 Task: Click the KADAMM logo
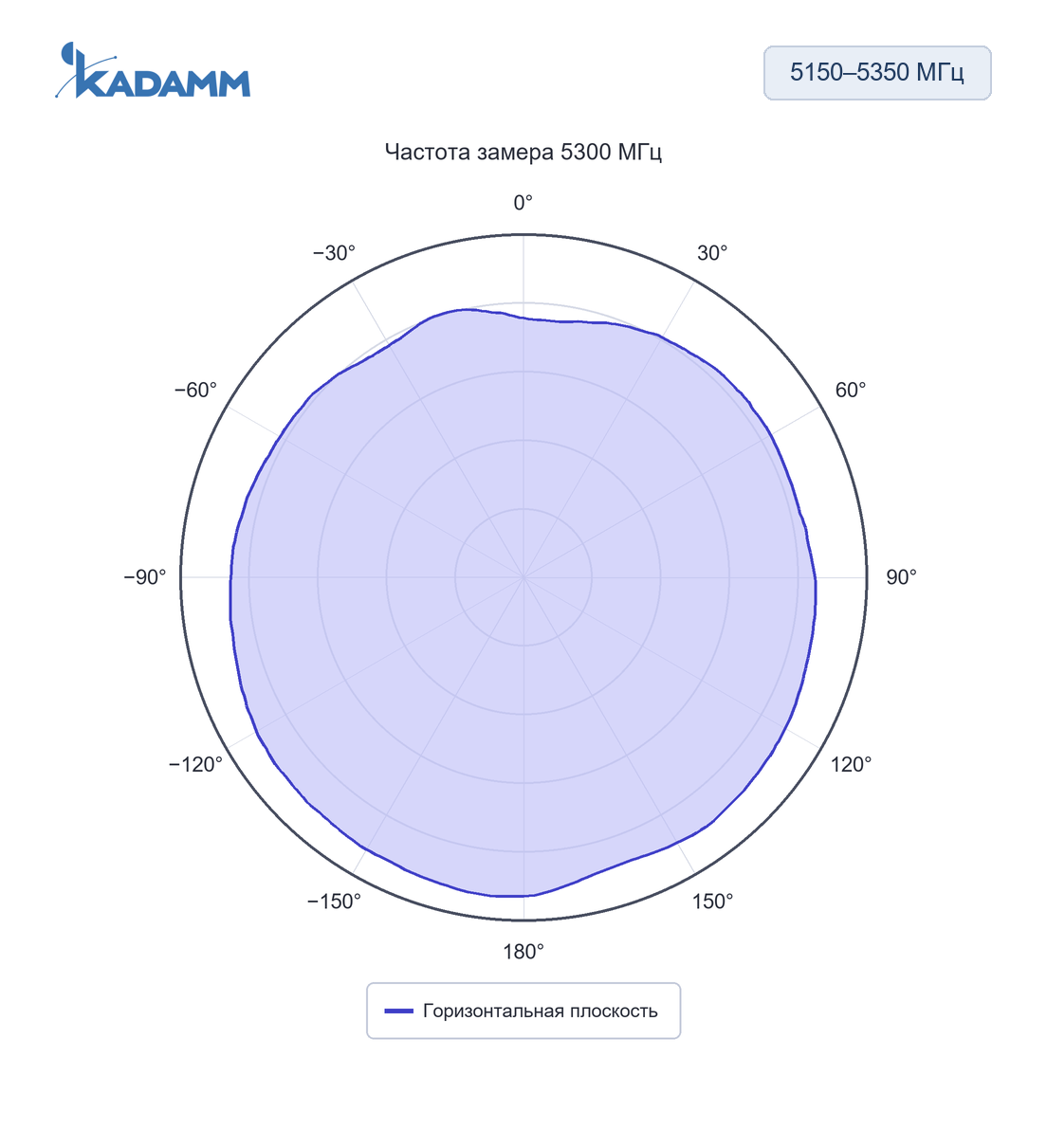153,71
